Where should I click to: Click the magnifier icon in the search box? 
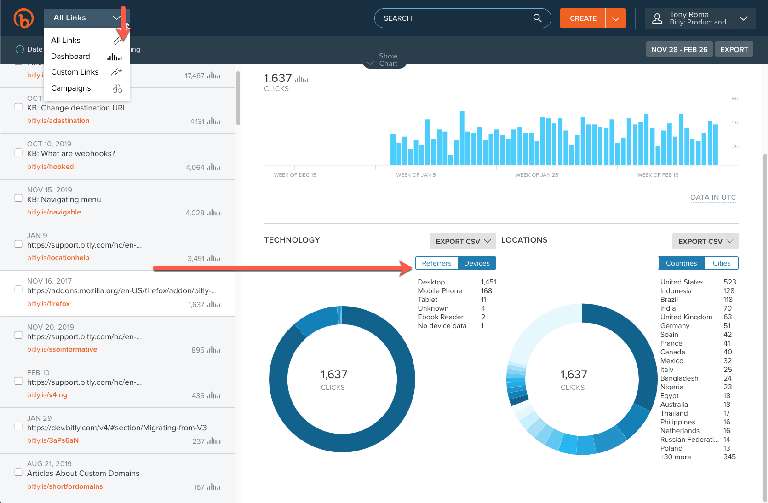tap(537, 18)
